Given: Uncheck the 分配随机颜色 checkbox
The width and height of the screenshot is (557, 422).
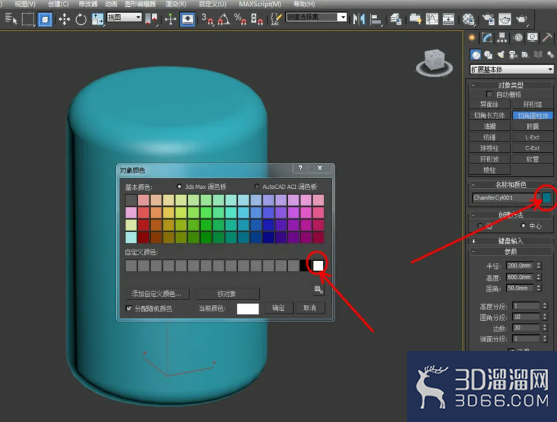Looking at the screenshot, I should (x=129, y=308).
